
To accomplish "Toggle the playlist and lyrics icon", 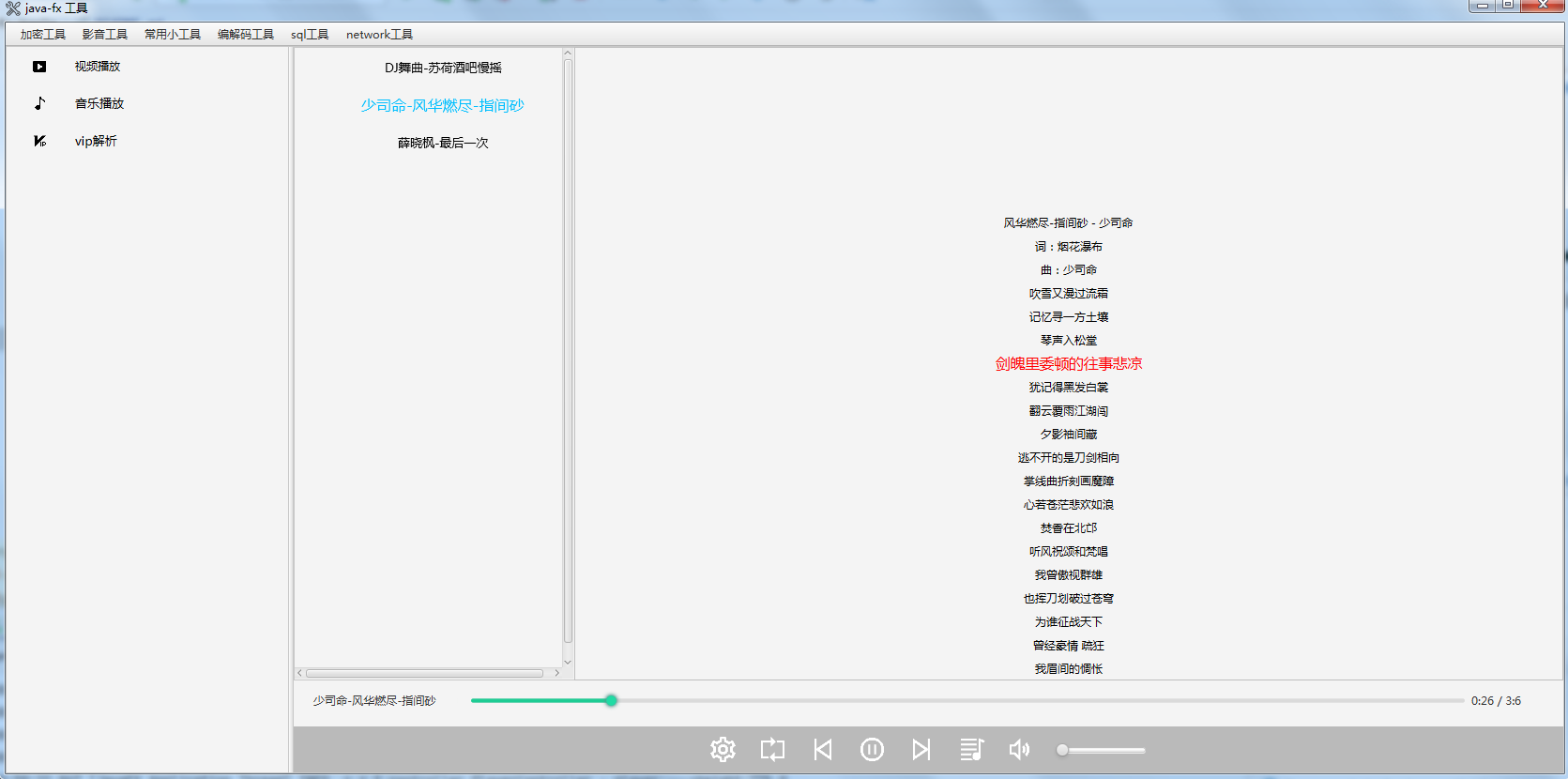I will 971,749.
